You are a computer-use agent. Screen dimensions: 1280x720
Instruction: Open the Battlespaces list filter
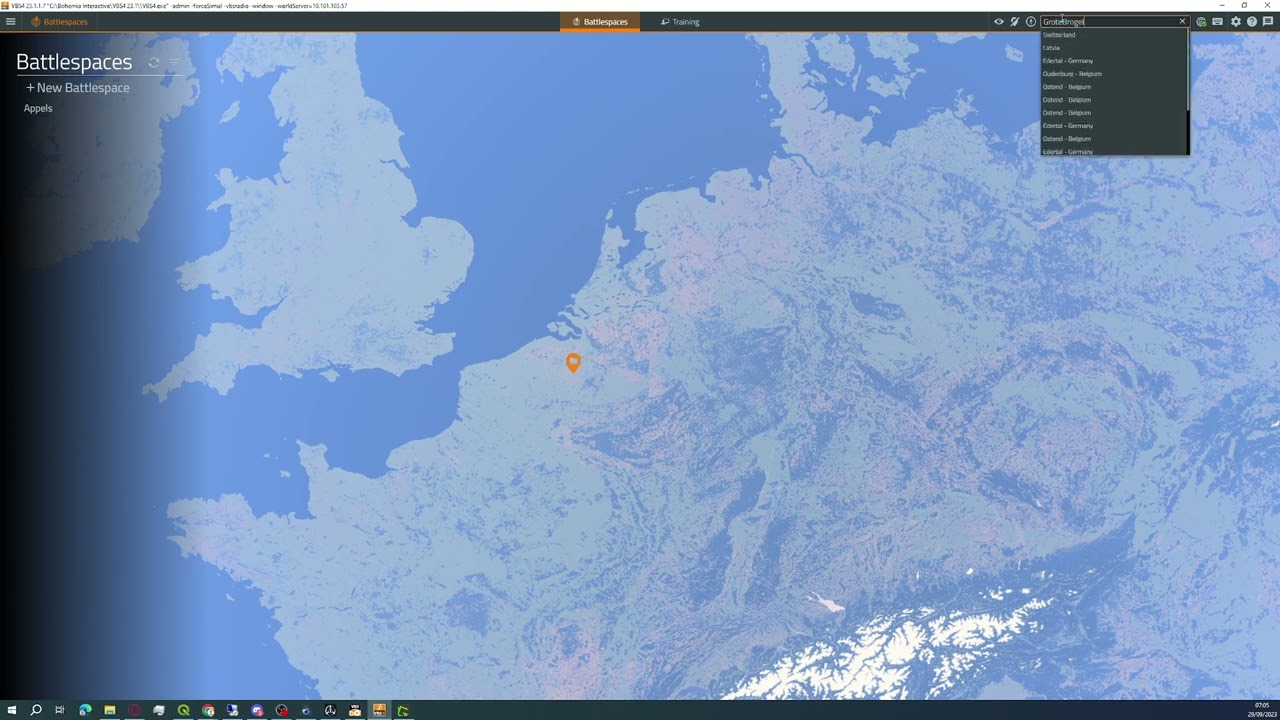(x=174, y=62)
